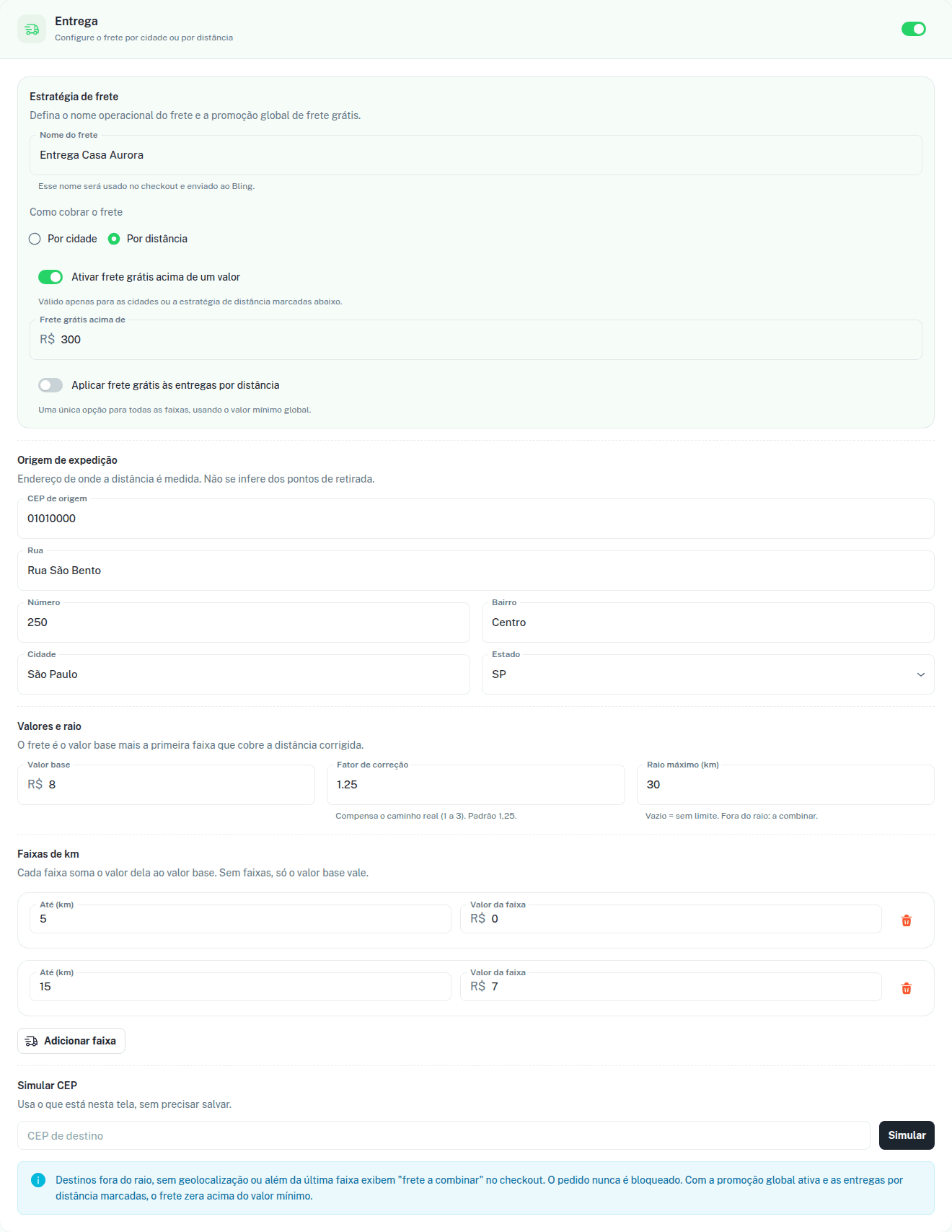Select the Por cidade radio option

coord(35,239)
